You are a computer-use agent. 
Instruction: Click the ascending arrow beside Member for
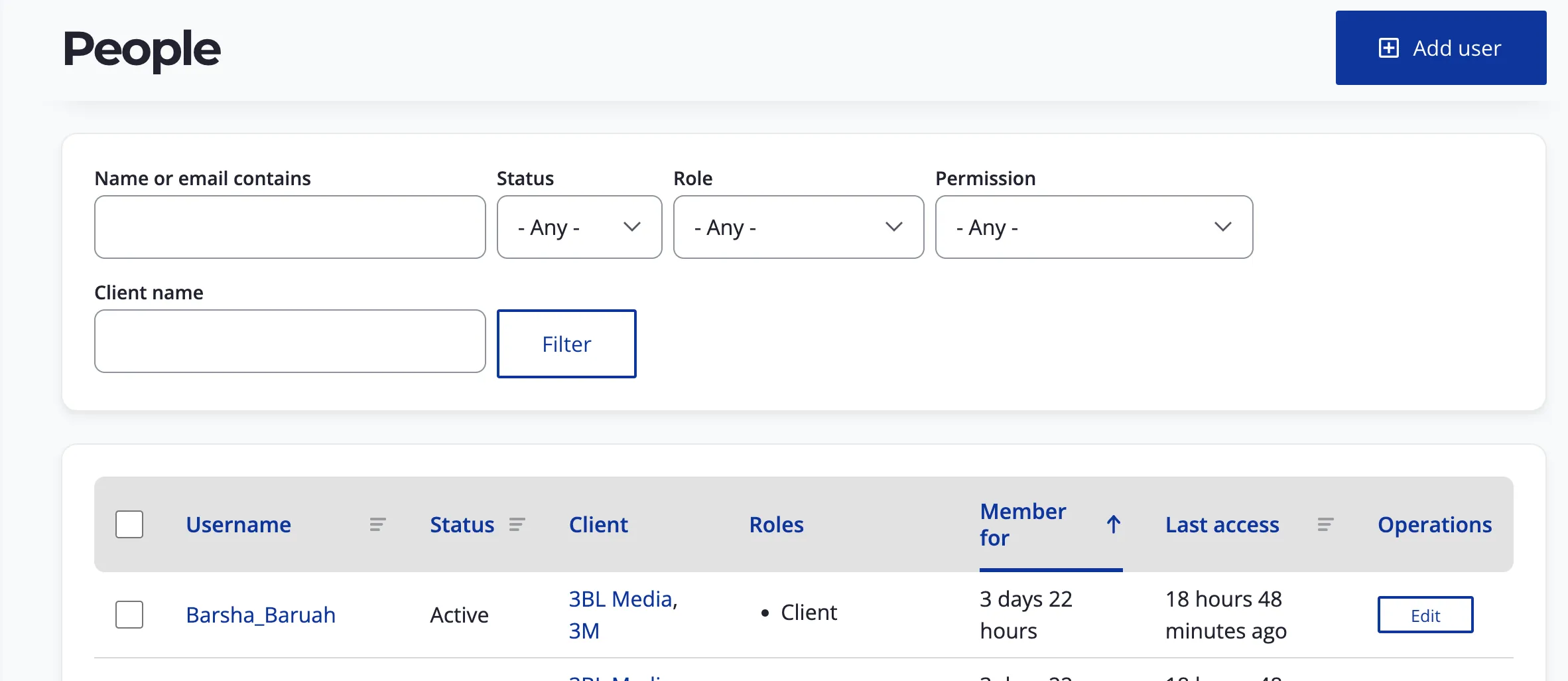tap(1114, 524)
